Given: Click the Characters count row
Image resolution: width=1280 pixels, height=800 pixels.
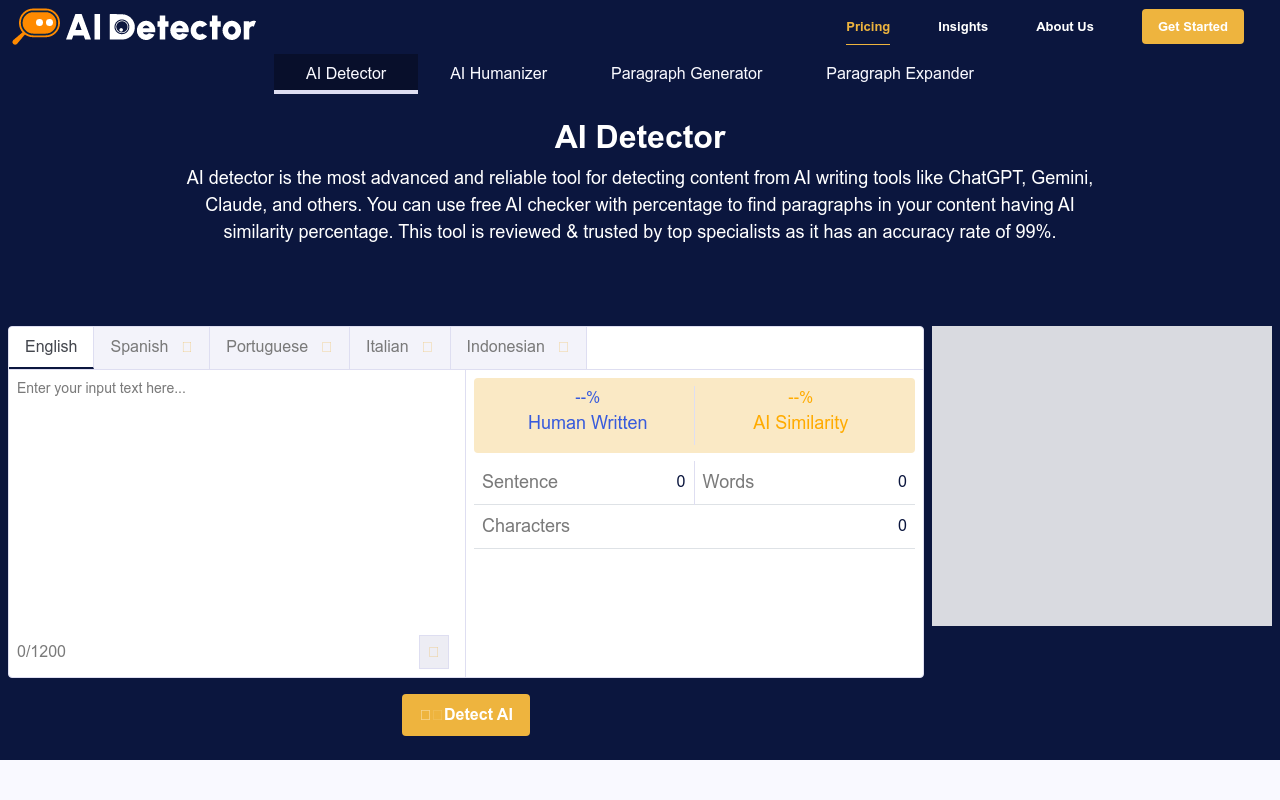Looking at the screenshot, I should coord(694,526).
